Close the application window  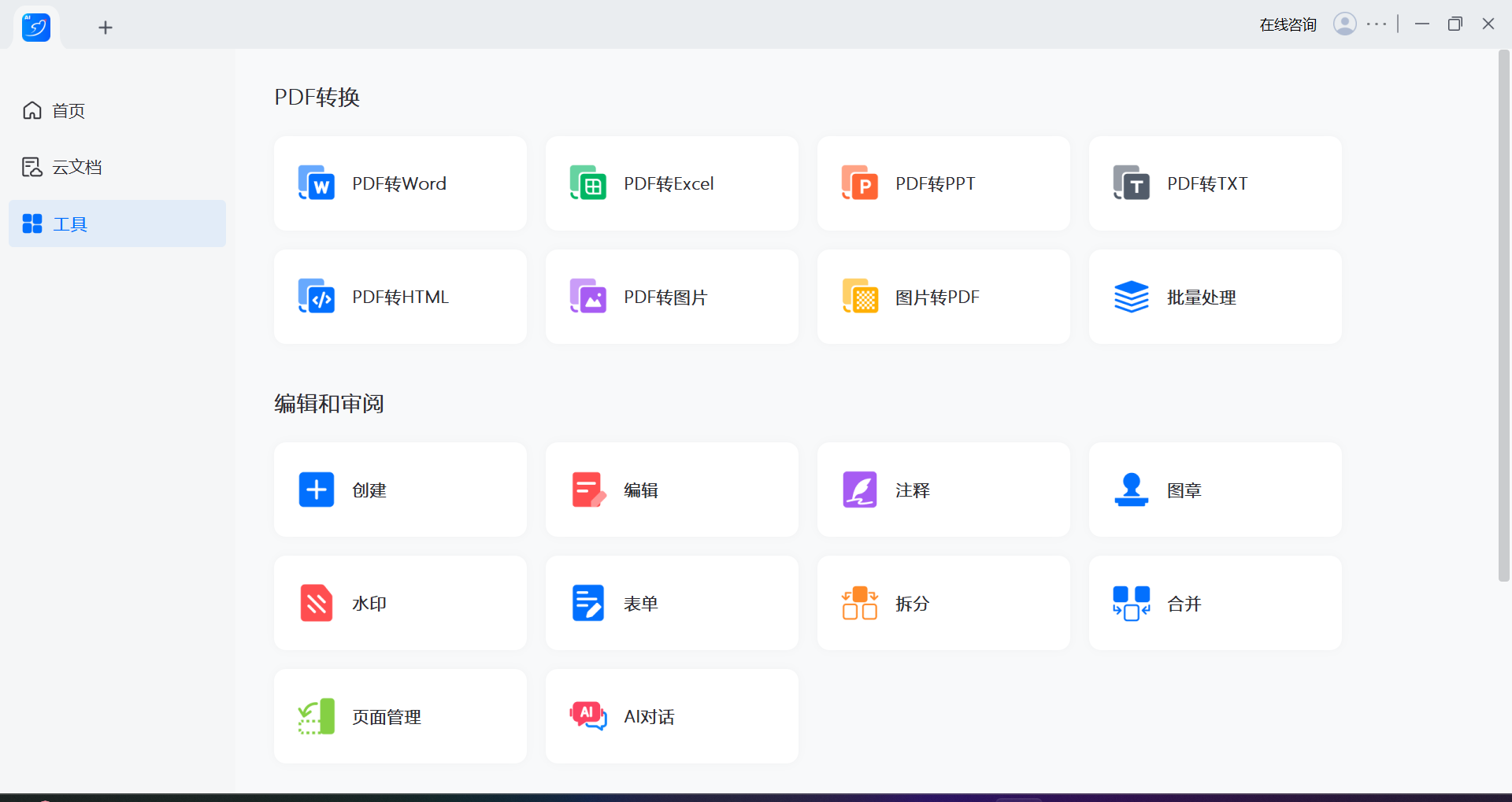click(1488, 24)
